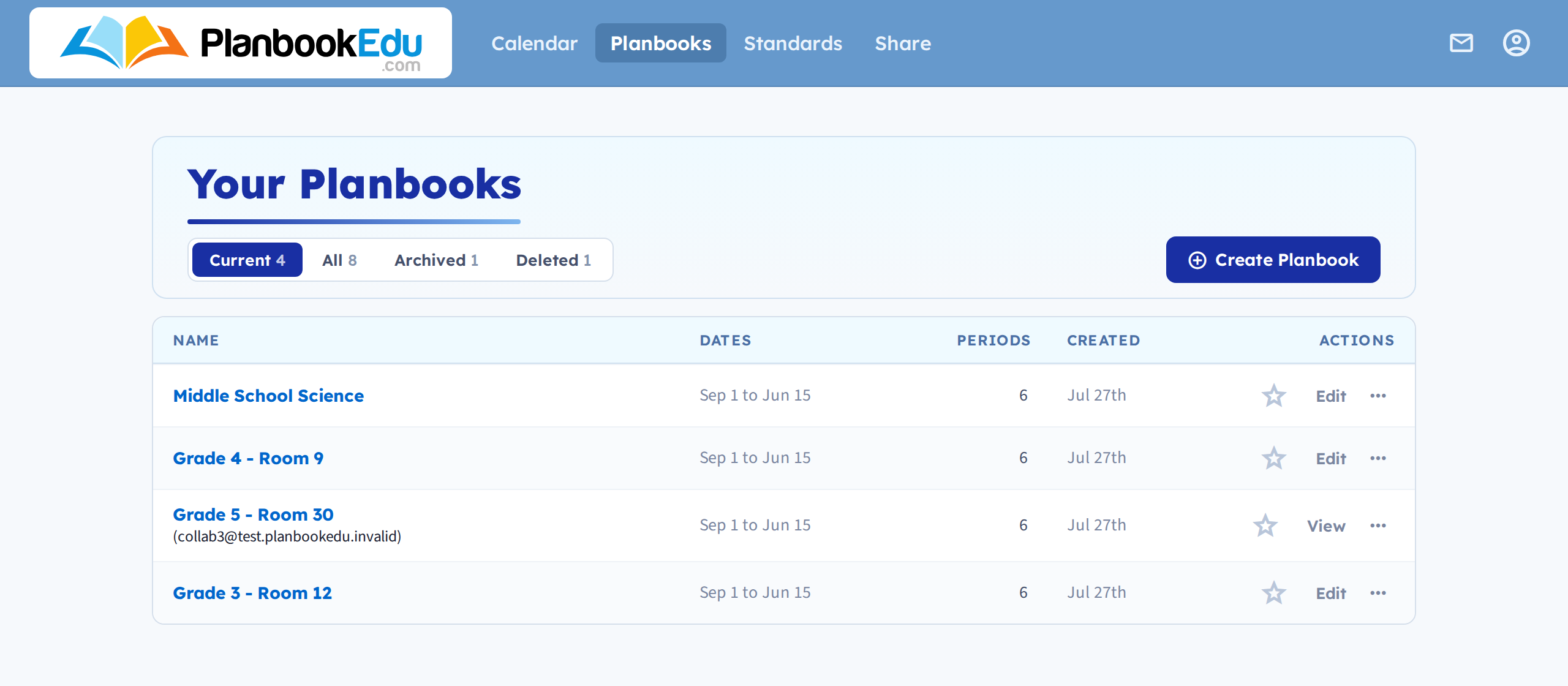This screenshot has height=686, width=1568.
Task: Click the periods value 6 for Grade 4 - Room 9
Action: [x=1023, y=458]
